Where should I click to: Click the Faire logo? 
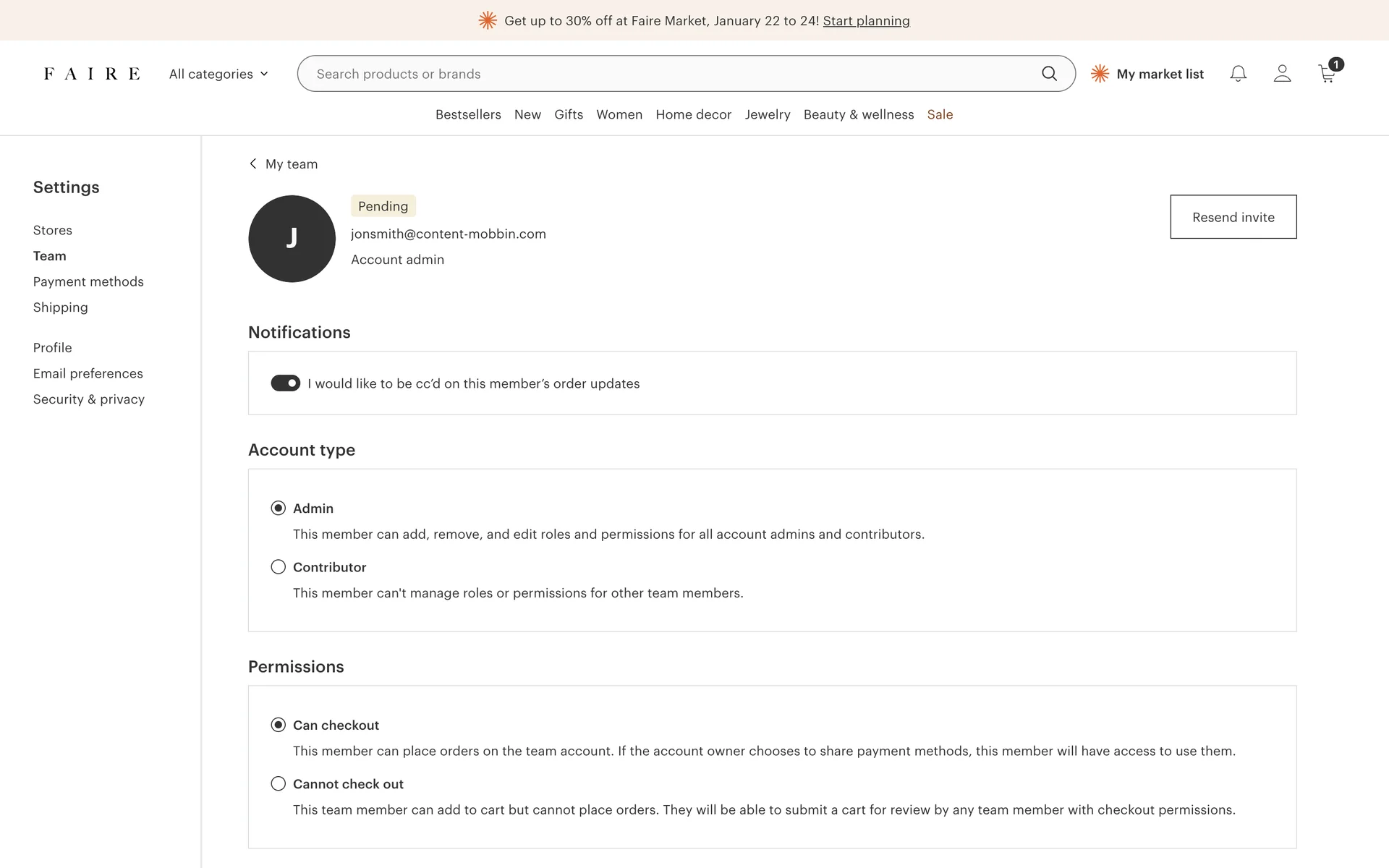coord(92,74)
